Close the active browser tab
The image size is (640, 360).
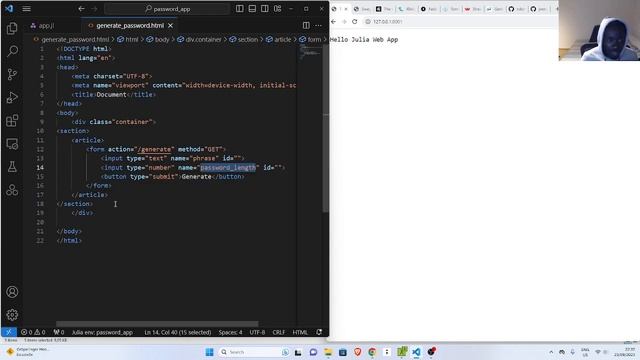[346, 9]
